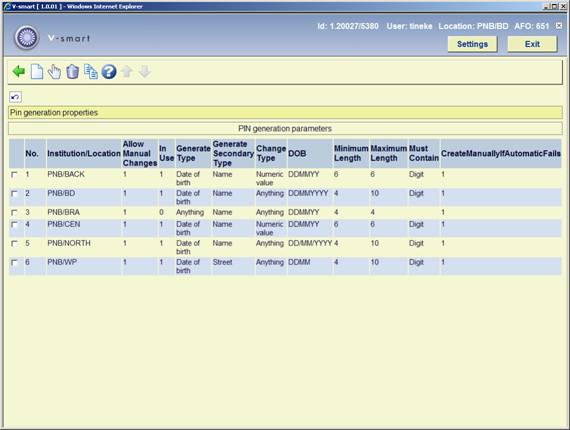Tick the checkbox for PNB/WP row
This screenshot has height=430, width=570.
pyautogui.click(x=14, y=262)
